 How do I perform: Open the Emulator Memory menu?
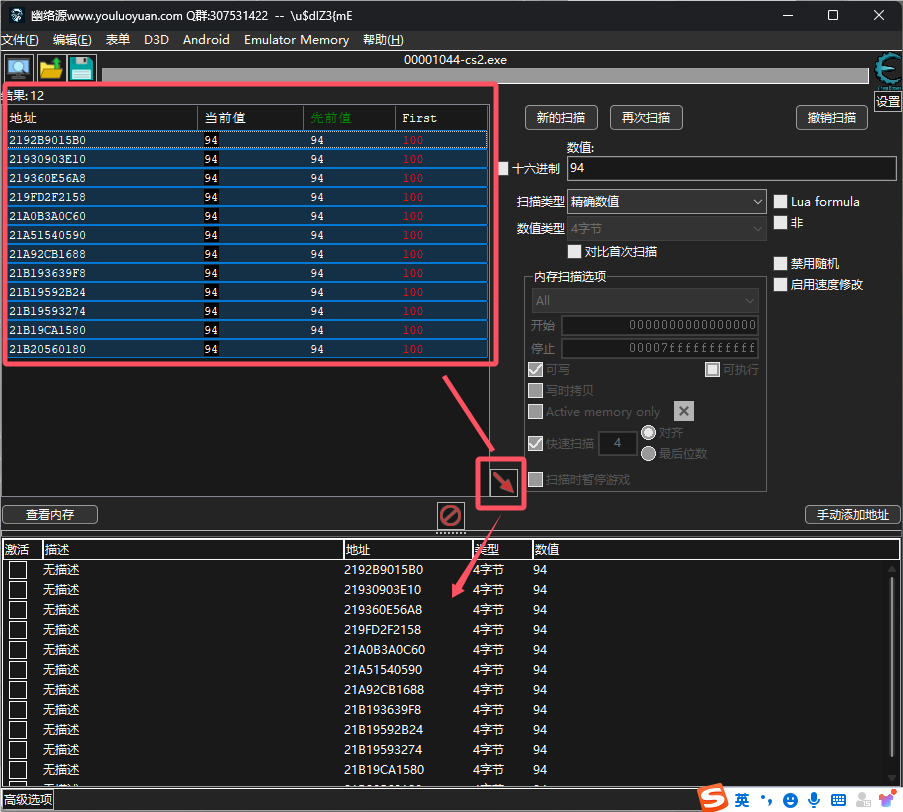click(x=296, y=40)
